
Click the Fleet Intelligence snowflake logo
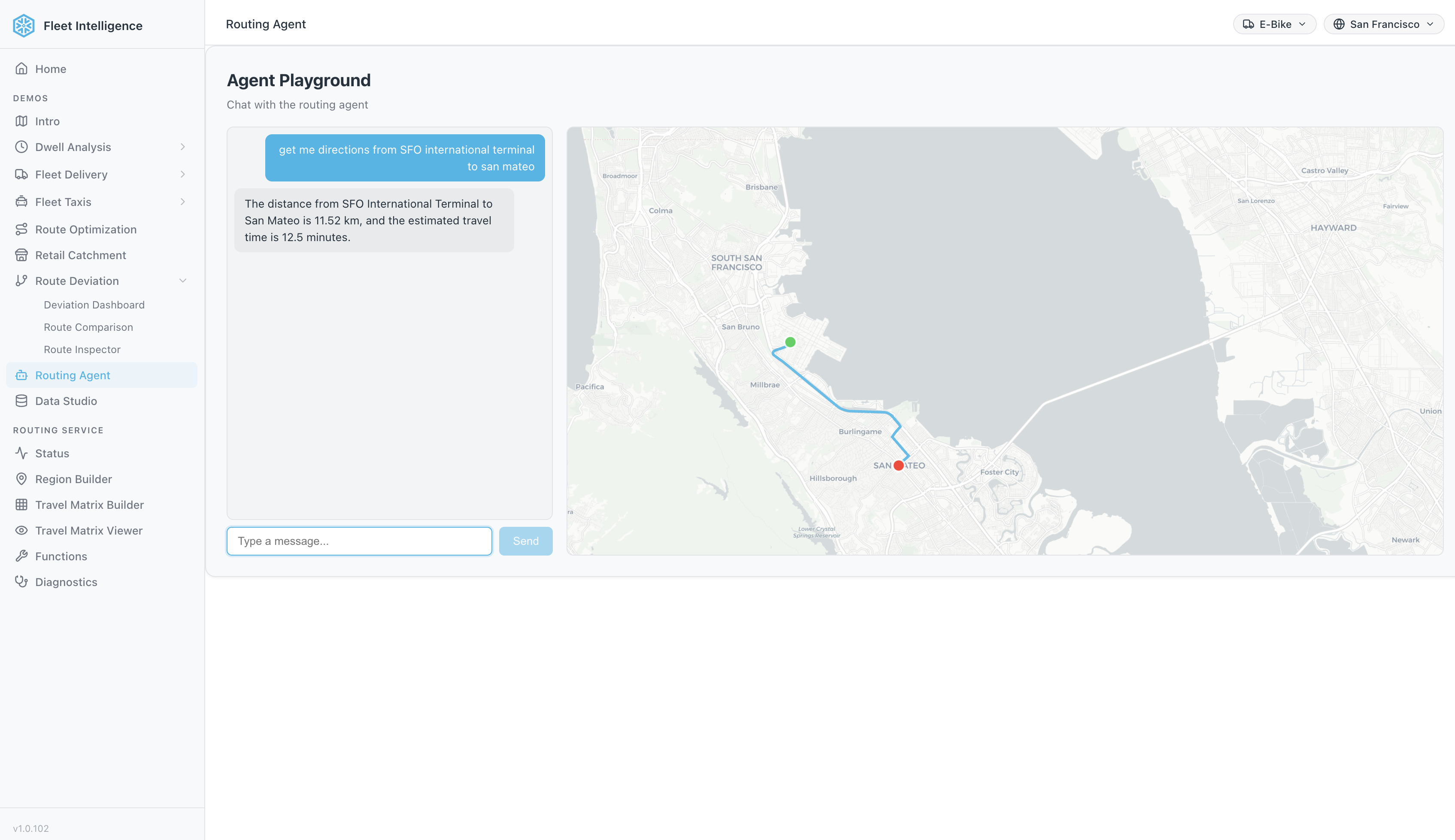coord(24,25)
